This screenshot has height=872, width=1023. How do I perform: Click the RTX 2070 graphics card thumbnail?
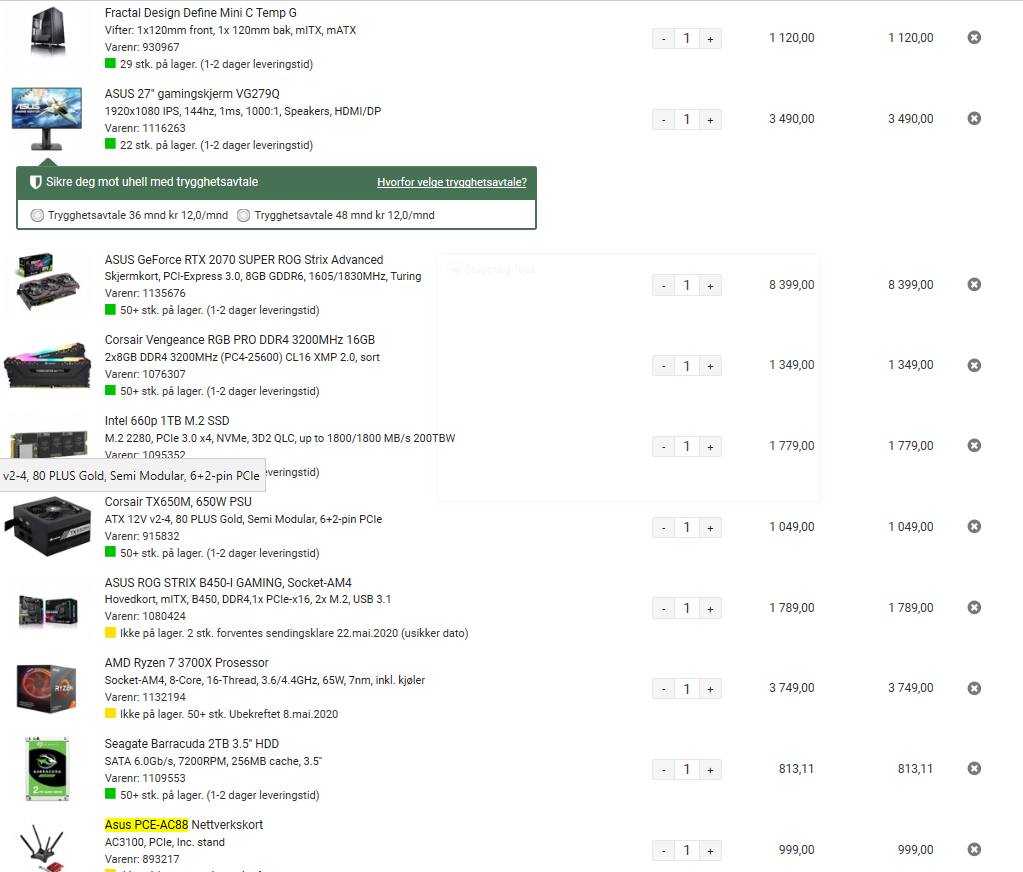47,282
